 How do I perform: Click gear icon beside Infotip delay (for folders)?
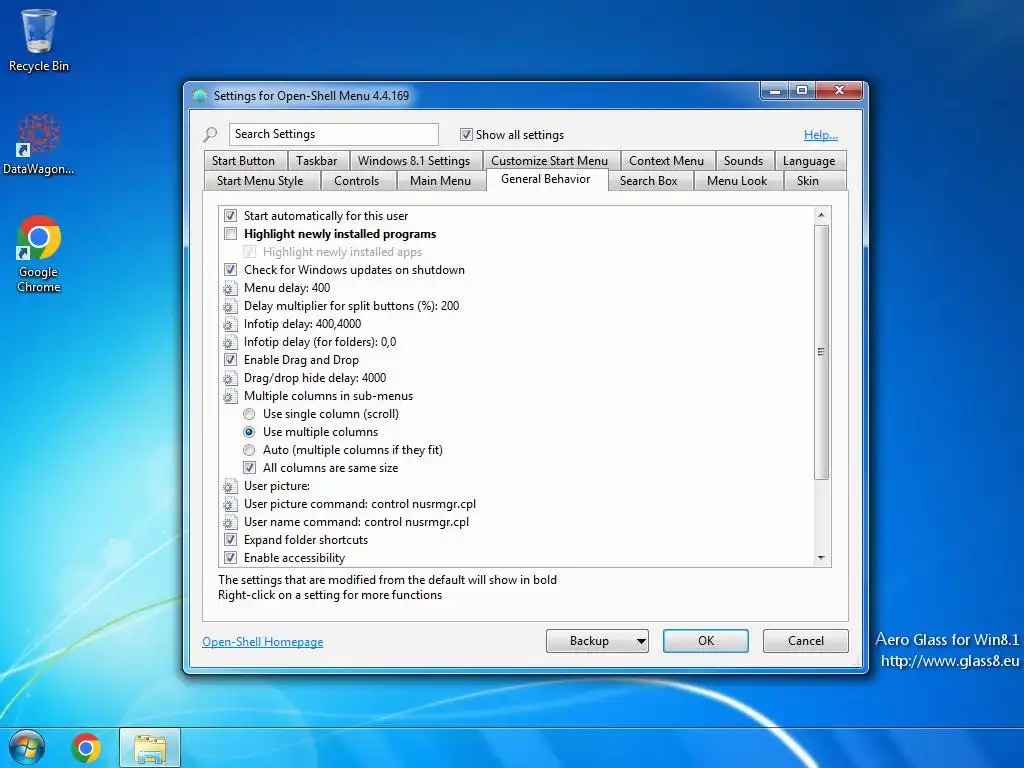tap(230, 342)
